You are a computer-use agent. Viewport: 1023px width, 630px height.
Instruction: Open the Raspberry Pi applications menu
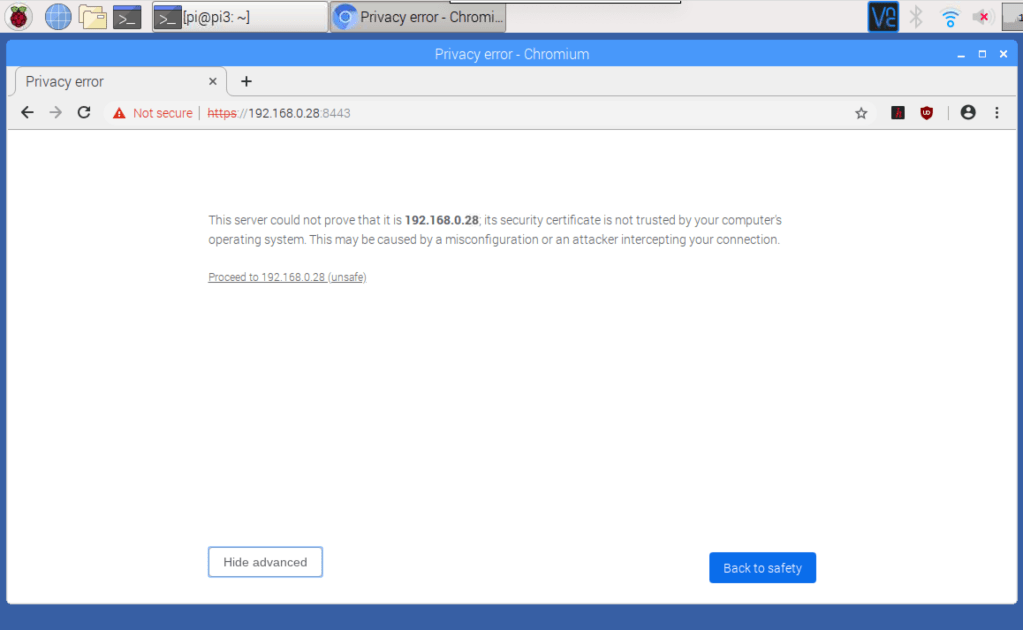18,16
